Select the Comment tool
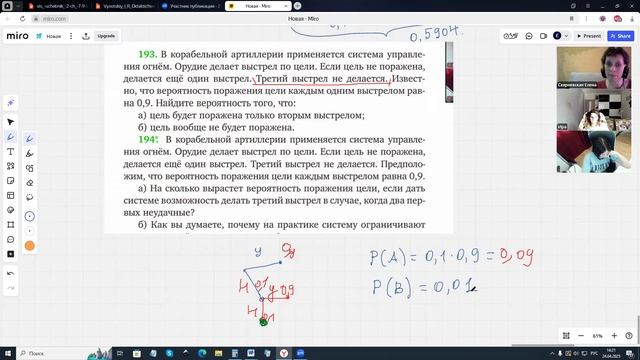Screen dimensions: 640x360 pos(11,240)
